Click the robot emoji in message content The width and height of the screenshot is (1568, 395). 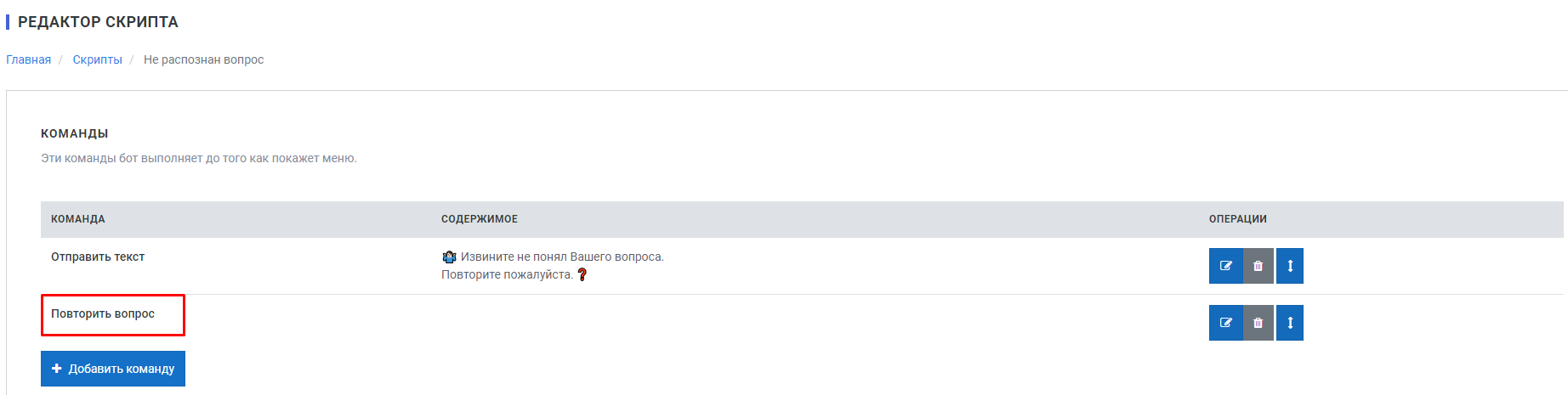click(449, 257)
